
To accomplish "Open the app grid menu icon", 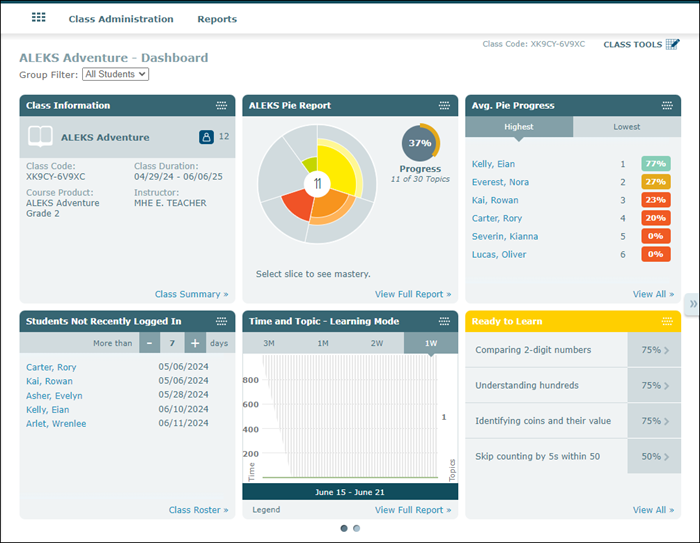I will tap(39, 18).
